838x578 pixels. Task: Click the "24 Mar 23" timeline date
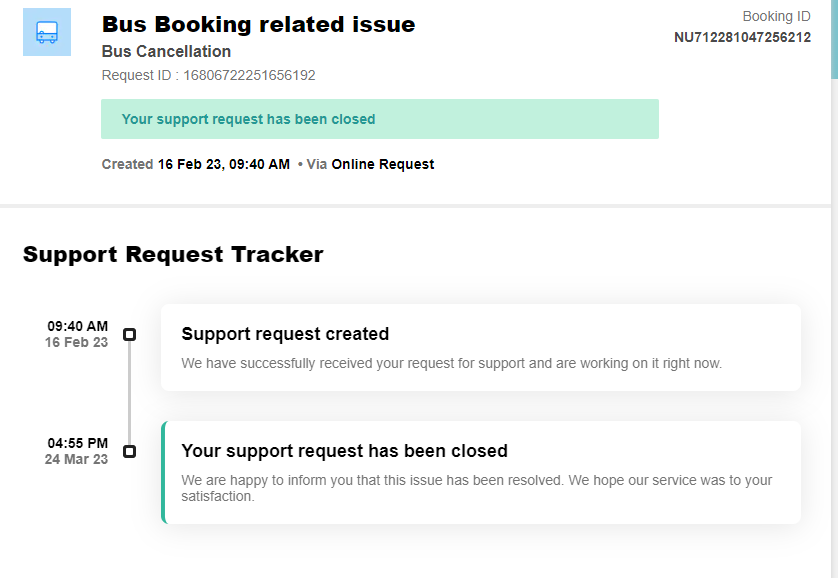tap(76, 460)
